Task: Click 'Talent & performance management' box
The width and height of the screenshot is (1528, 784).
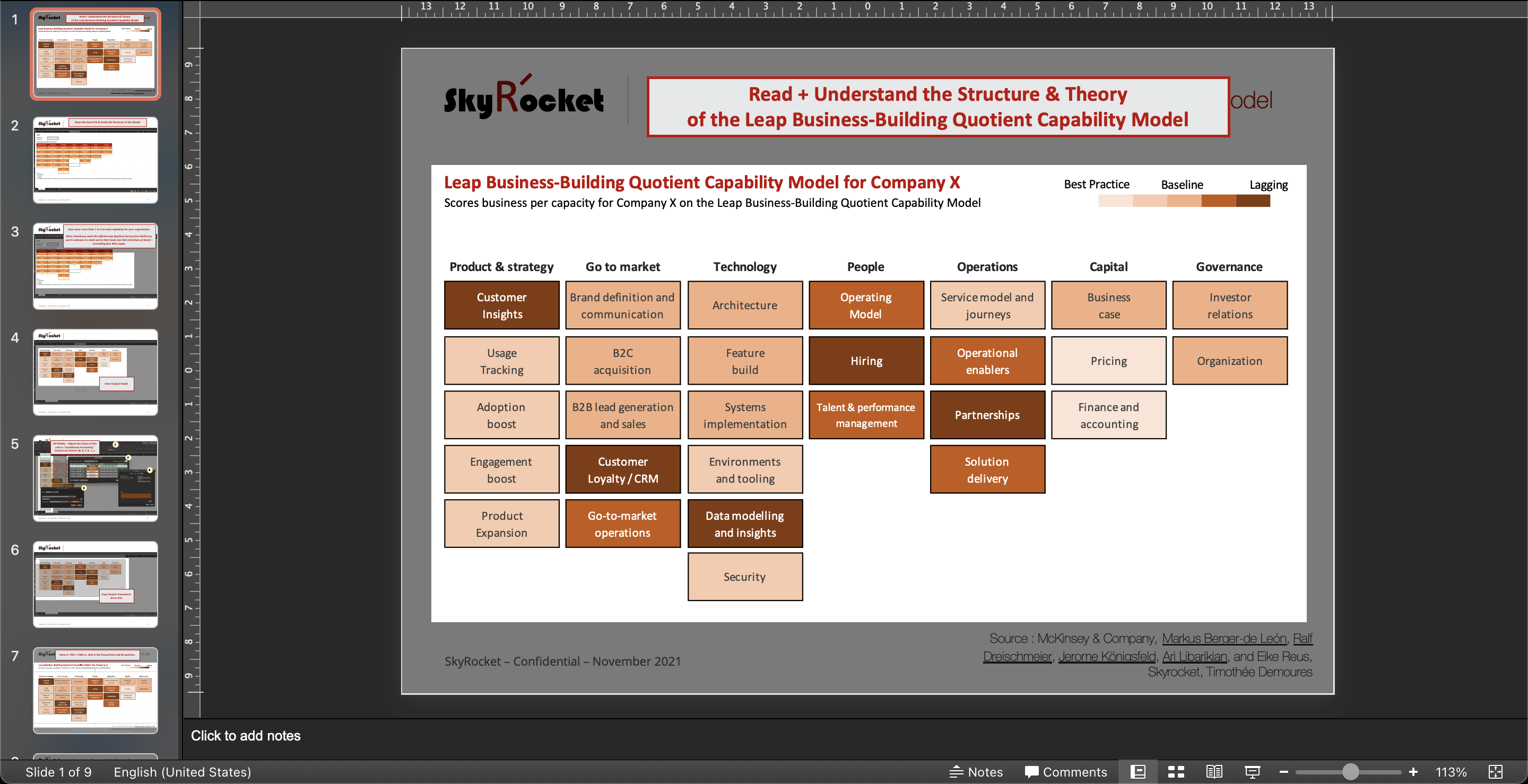Action: coord(866,415)
